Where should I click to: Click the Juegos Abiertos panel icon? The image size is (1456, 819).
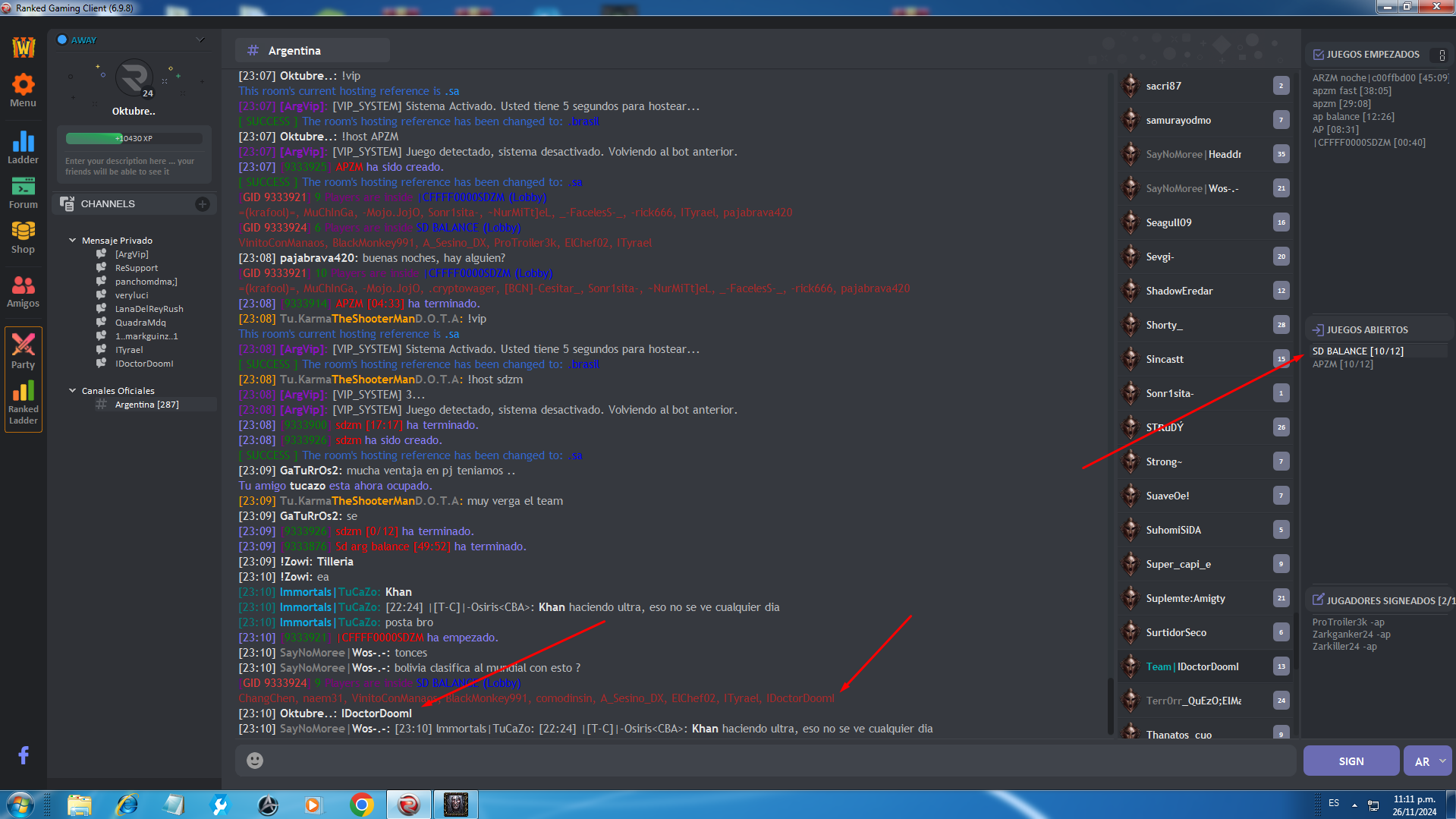(1318, 330)
